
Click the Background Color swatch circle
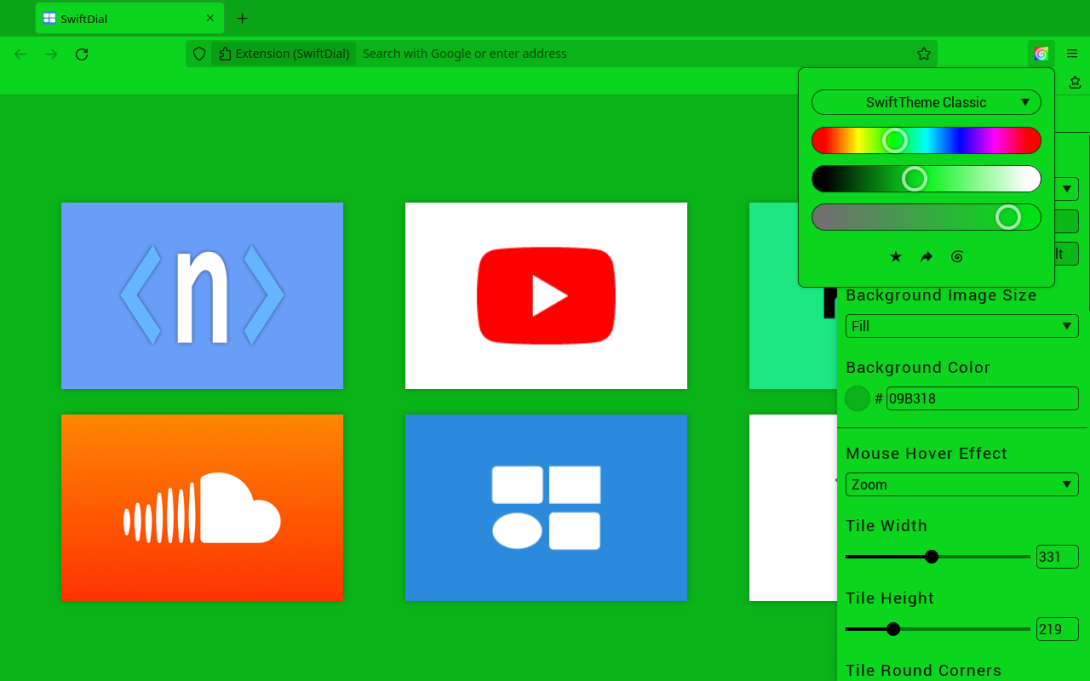click(x=857, y=398)
